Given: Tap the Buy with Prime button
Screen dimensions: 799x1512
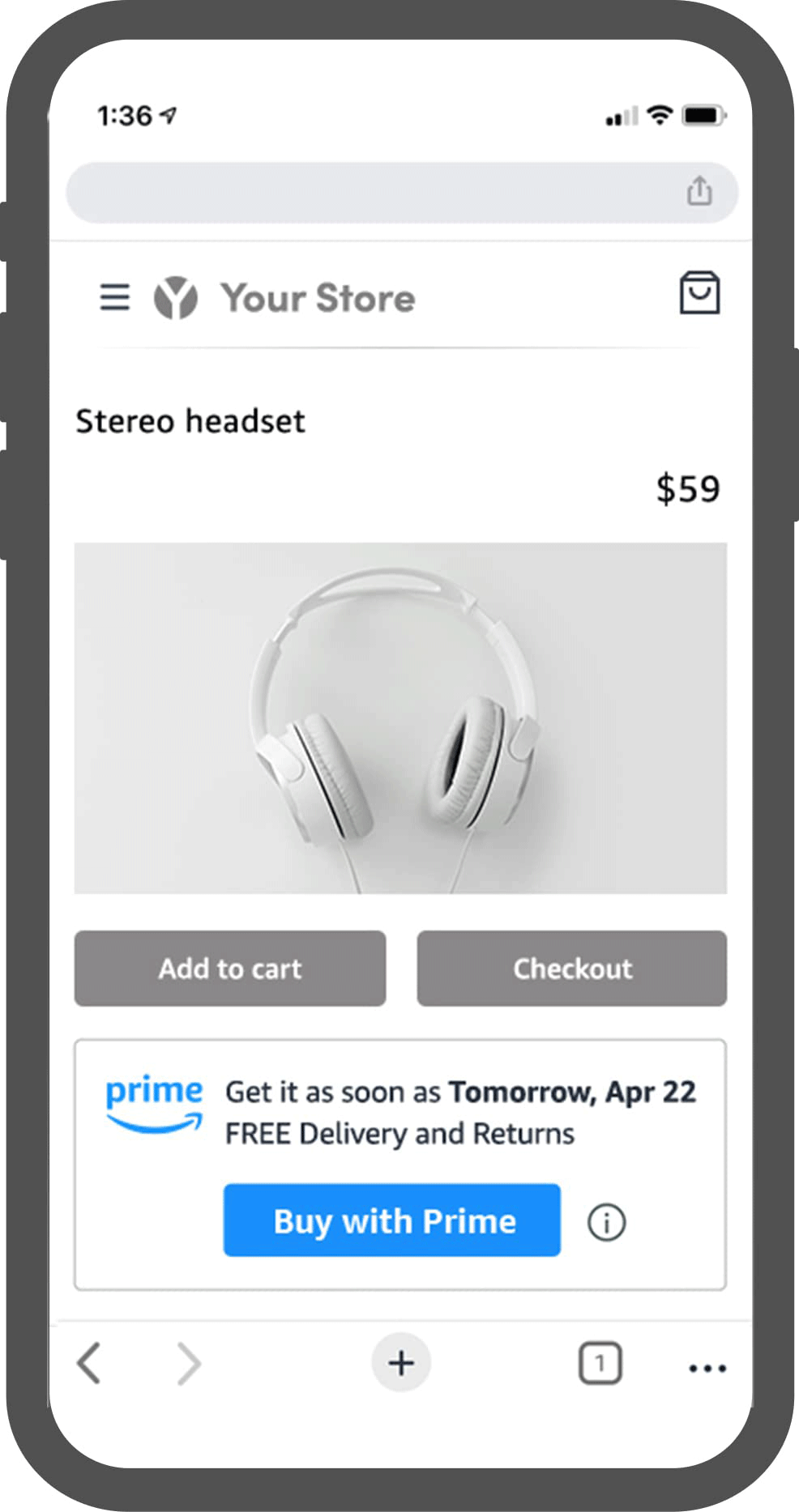Looking at the screenshot, I should 391,1221.
